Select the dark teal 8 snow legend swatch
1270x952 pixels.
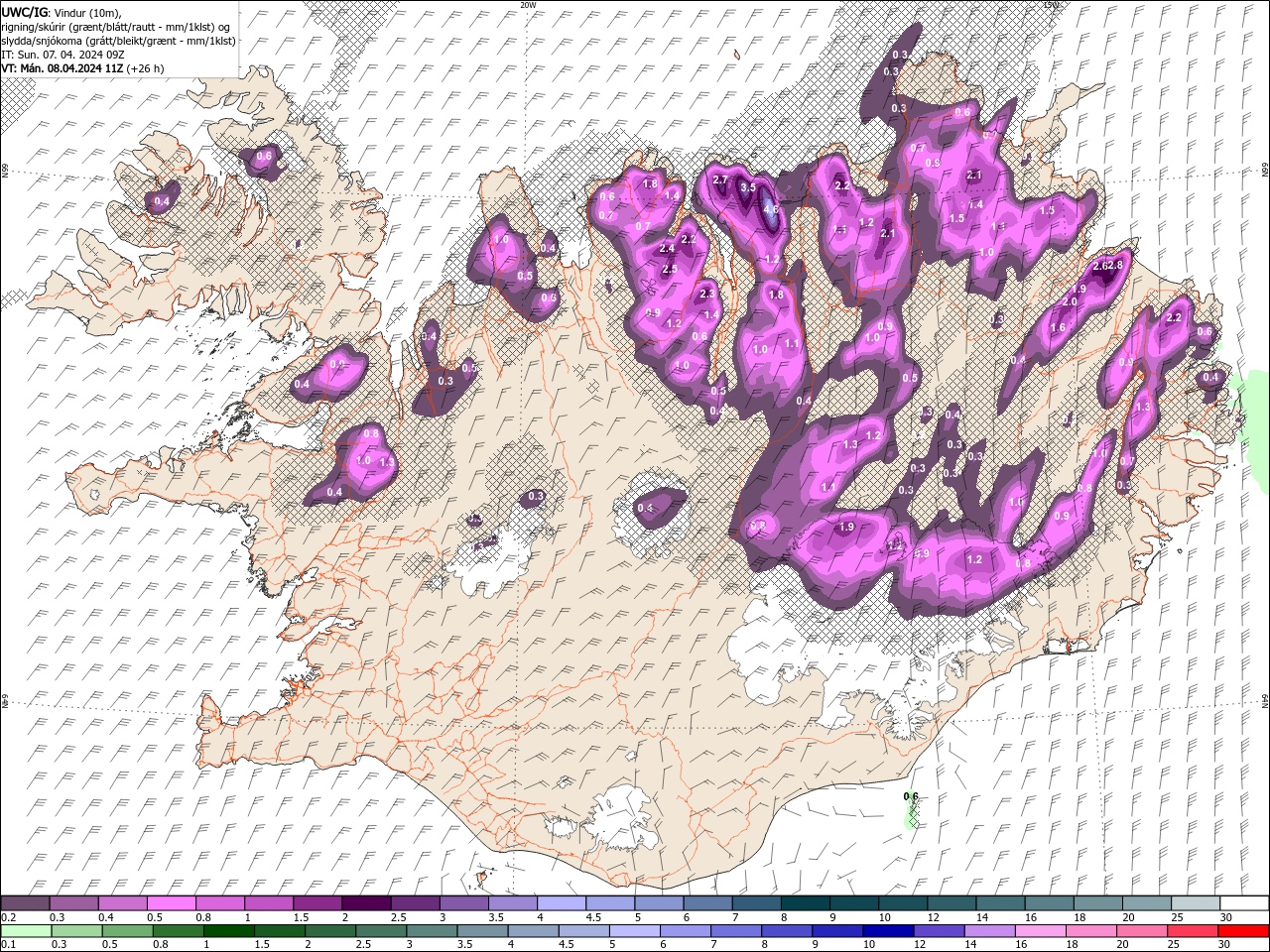[x=806, y=903]
